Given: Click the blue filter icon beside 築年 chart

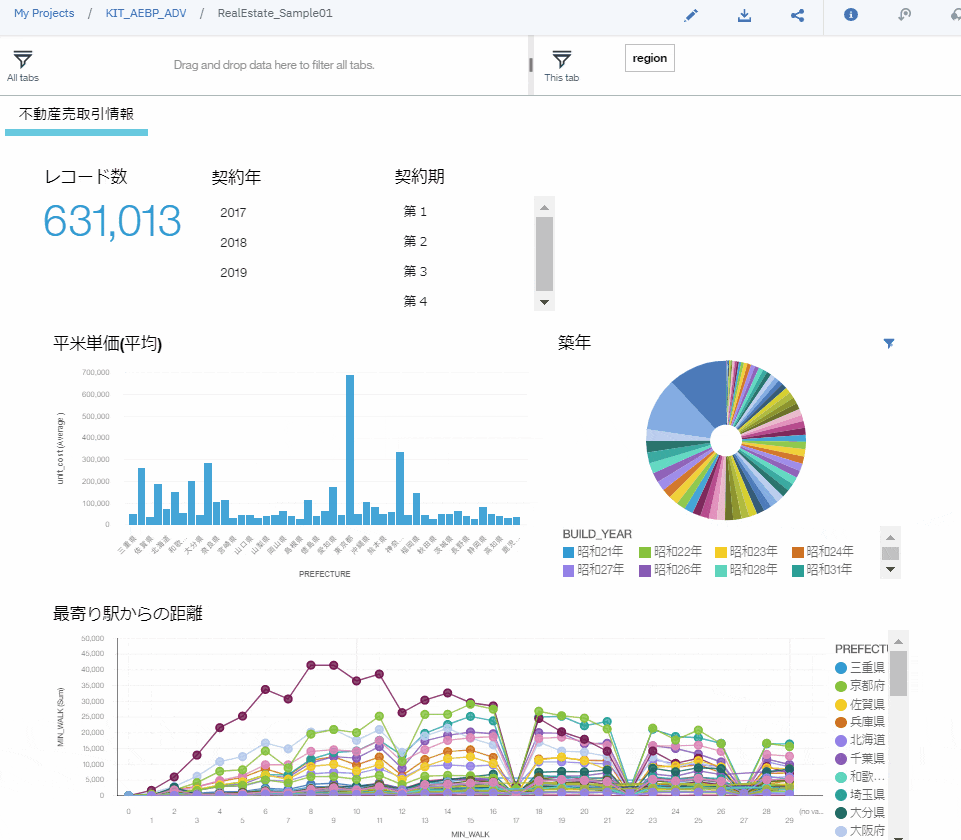Looking at the screenshot, I should [x=889, y=343].
